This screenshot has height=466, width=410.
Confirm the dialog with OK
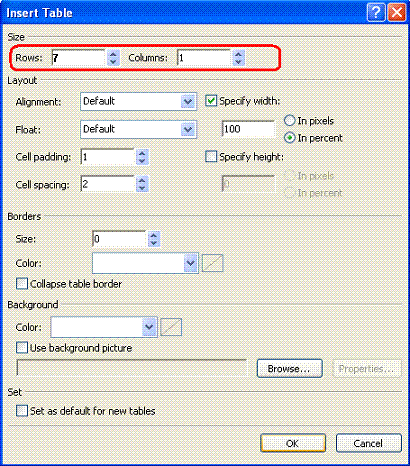(x=293, y=443)
